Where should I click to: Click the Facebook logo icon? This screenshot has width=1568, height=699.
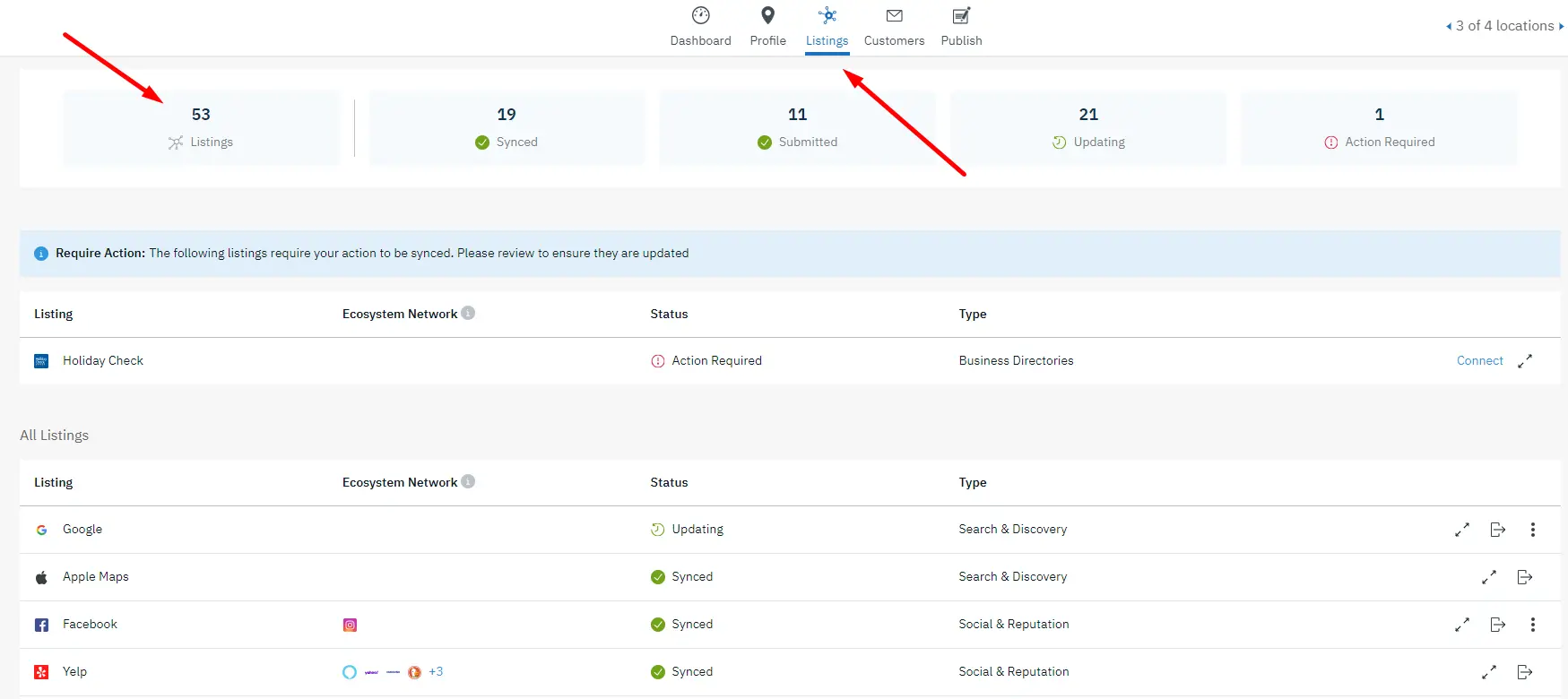point(41,625)
